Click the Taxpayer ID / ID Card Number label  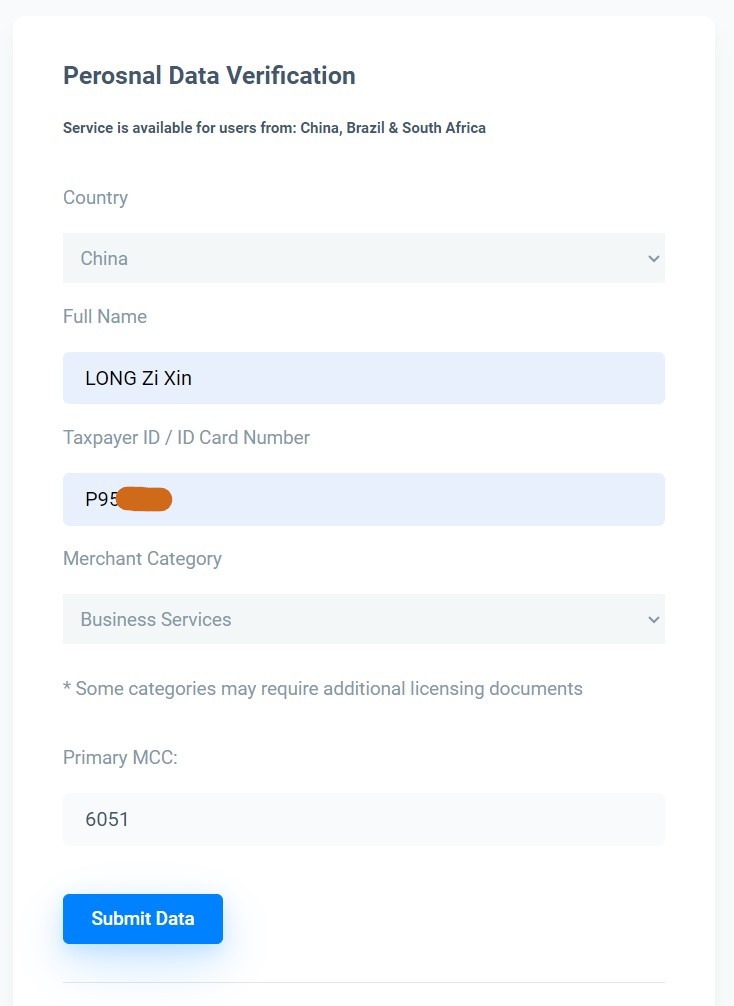click(x=187, y=438)
